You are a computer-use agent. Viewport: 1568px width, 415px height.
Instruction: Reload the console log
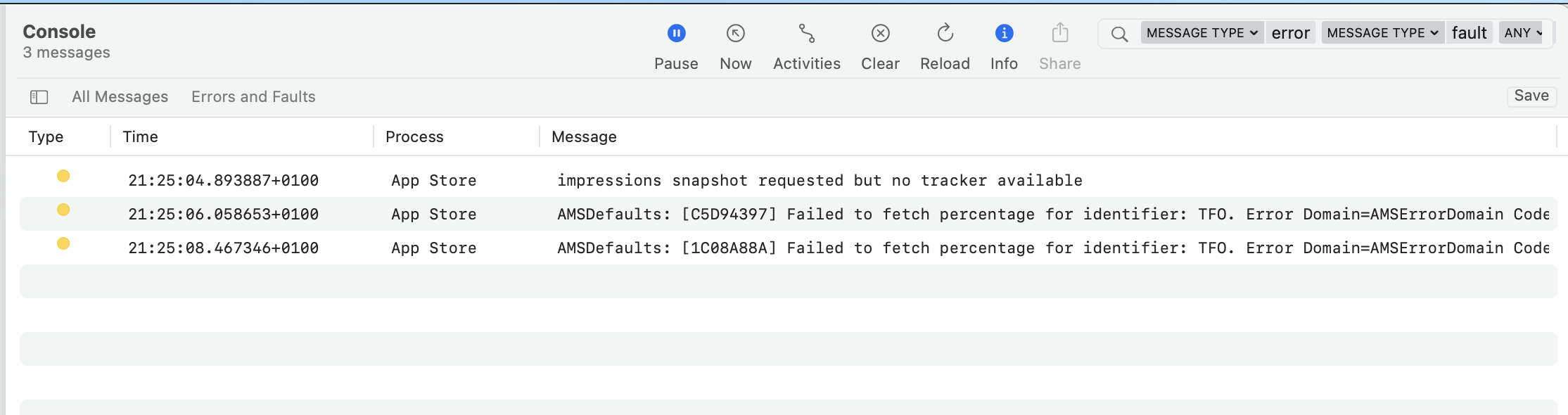tap(945, 34)
